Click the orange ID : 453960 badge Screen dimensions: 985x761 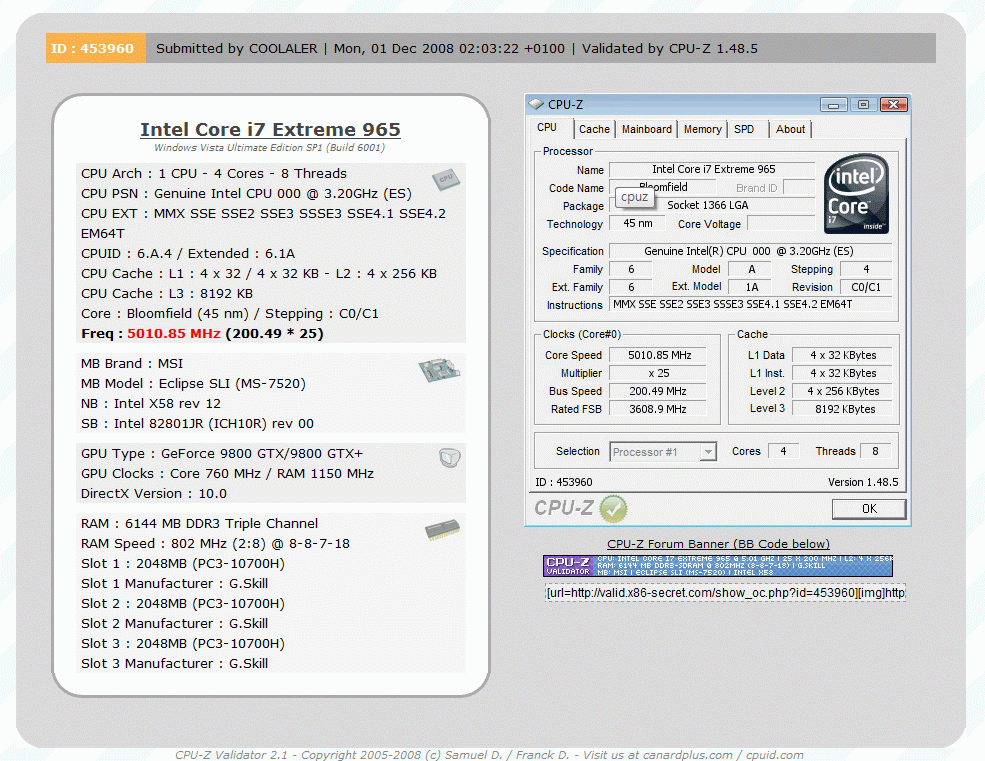click(95, 48)
